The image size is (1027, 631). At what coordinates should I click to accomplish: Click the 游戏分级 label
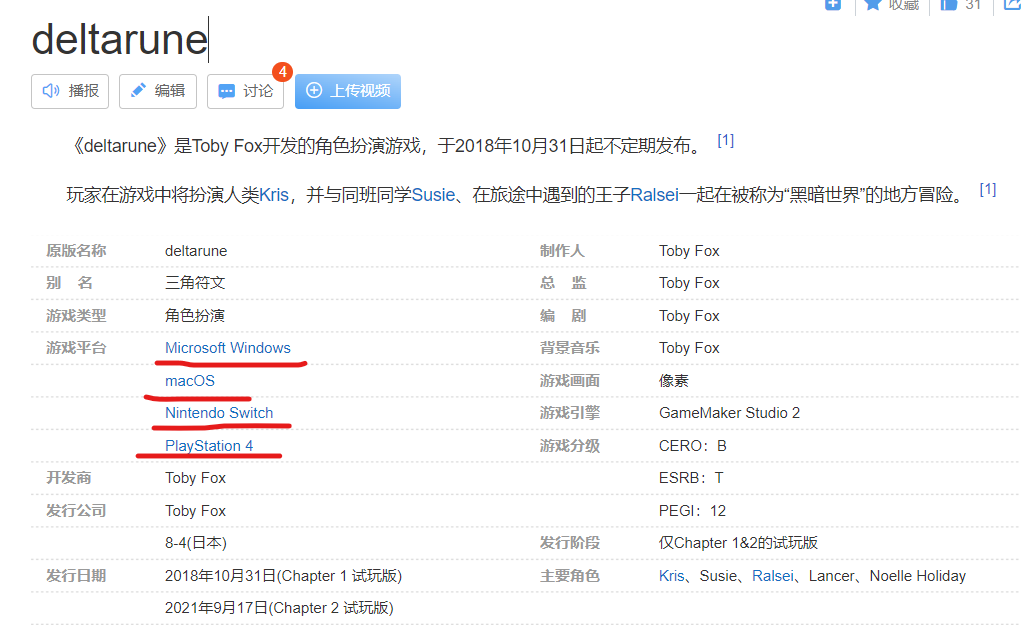[x=570, y=446]
